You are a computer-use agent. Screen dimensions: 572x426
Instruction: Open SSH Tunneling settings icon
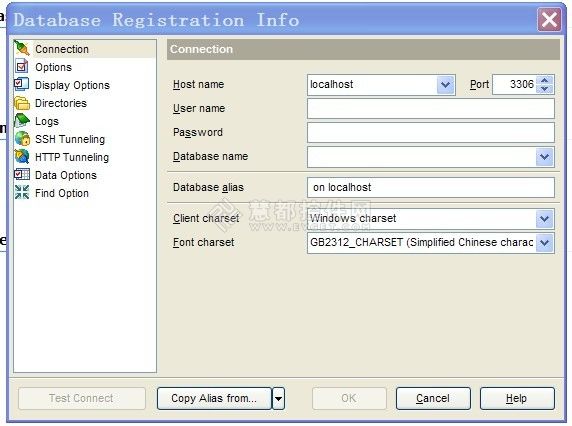pyautogui.click(x=22, y=139)
